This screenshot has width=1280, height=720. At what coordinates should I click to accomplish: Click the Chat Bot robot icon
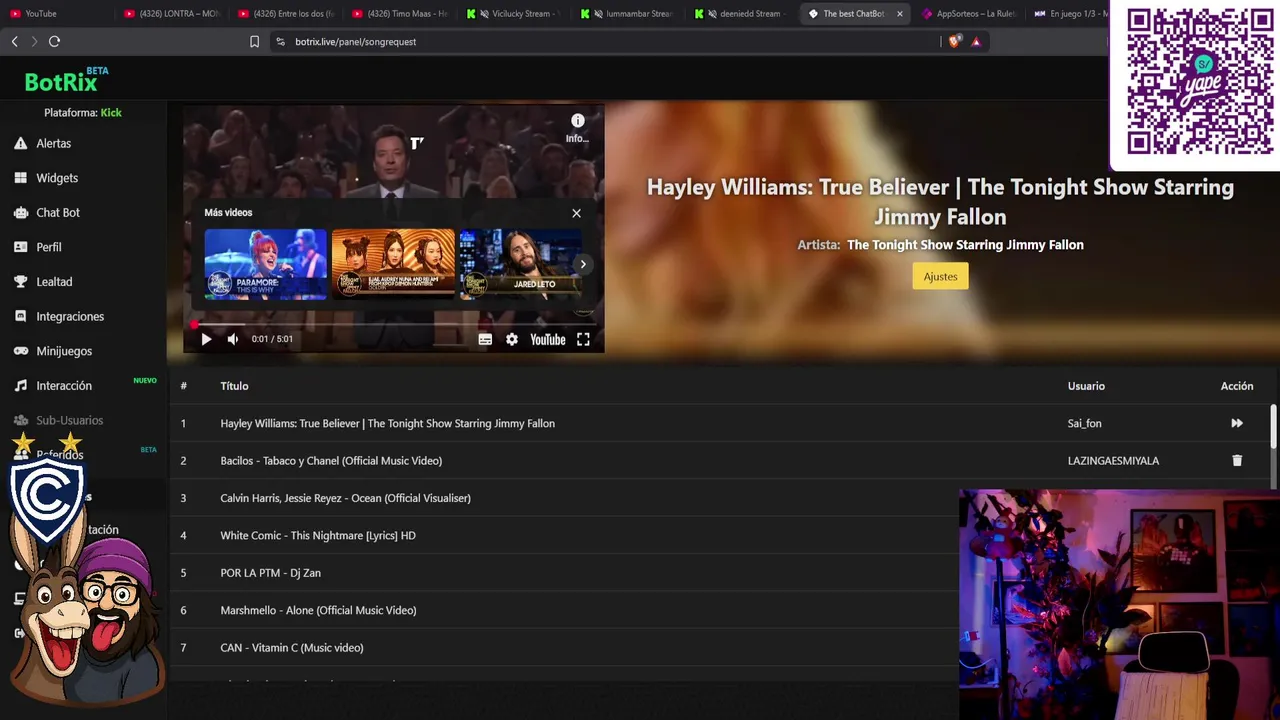click(20, 212)
